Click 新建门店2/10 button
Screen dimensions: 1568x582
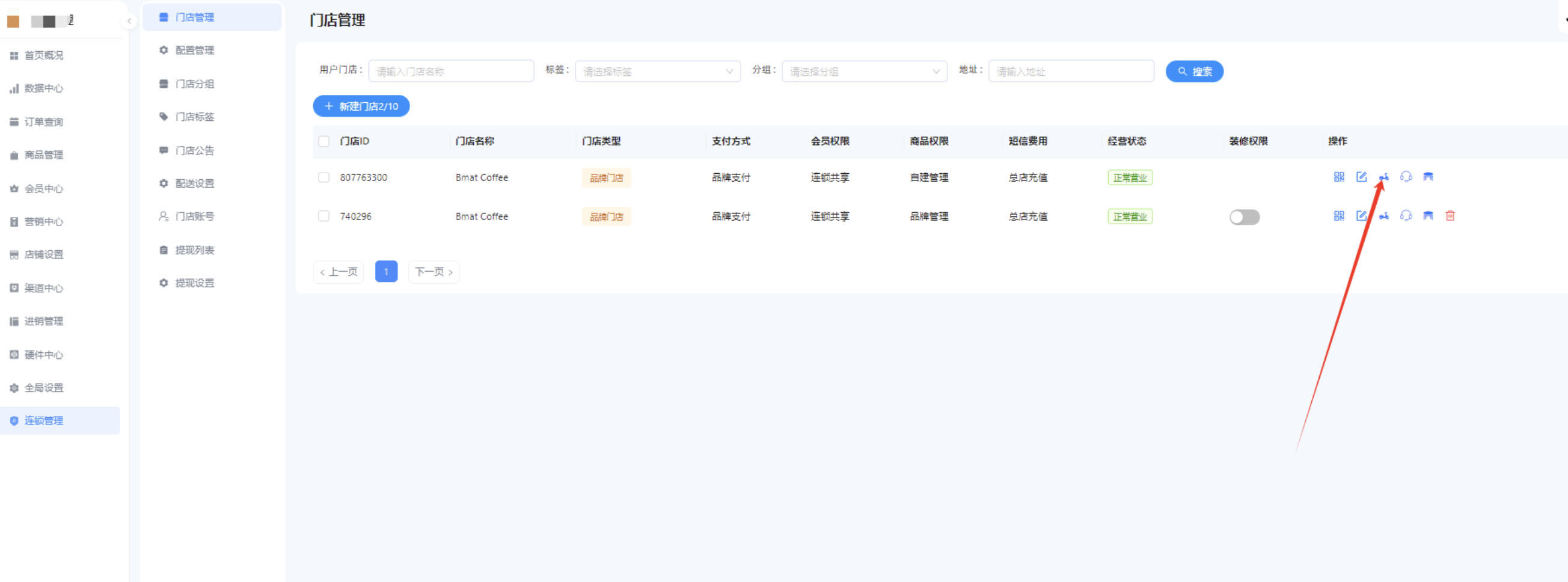point(361,106)
